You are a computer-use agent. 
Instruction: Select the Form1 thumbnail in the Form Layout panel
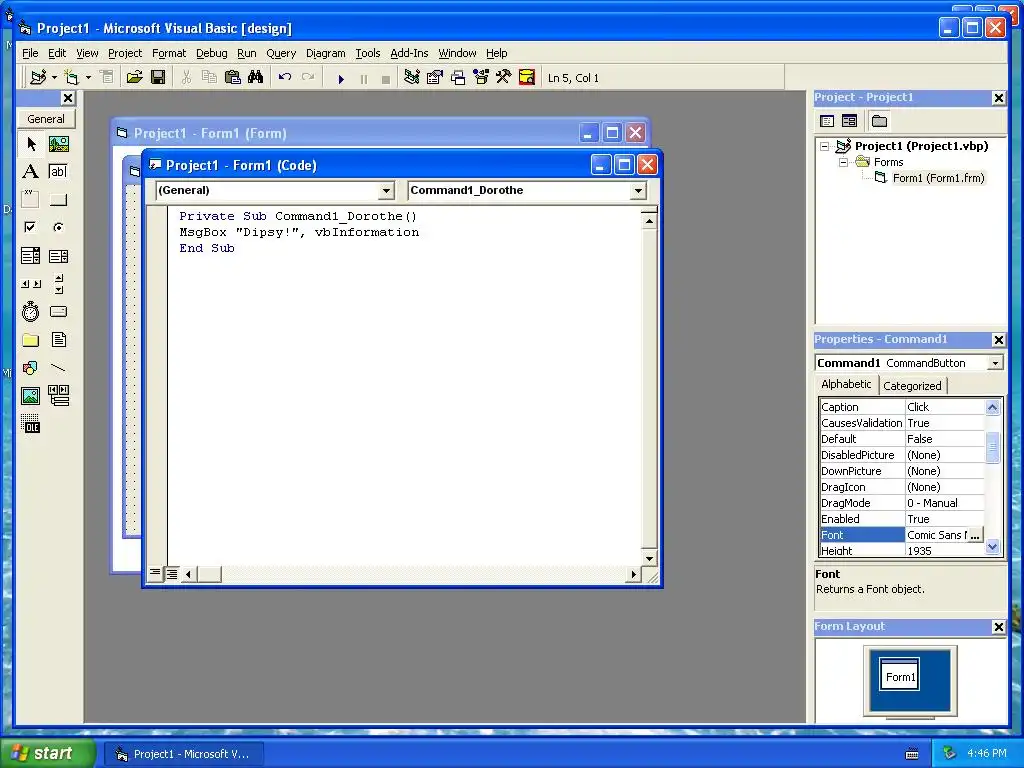(900, 675)
